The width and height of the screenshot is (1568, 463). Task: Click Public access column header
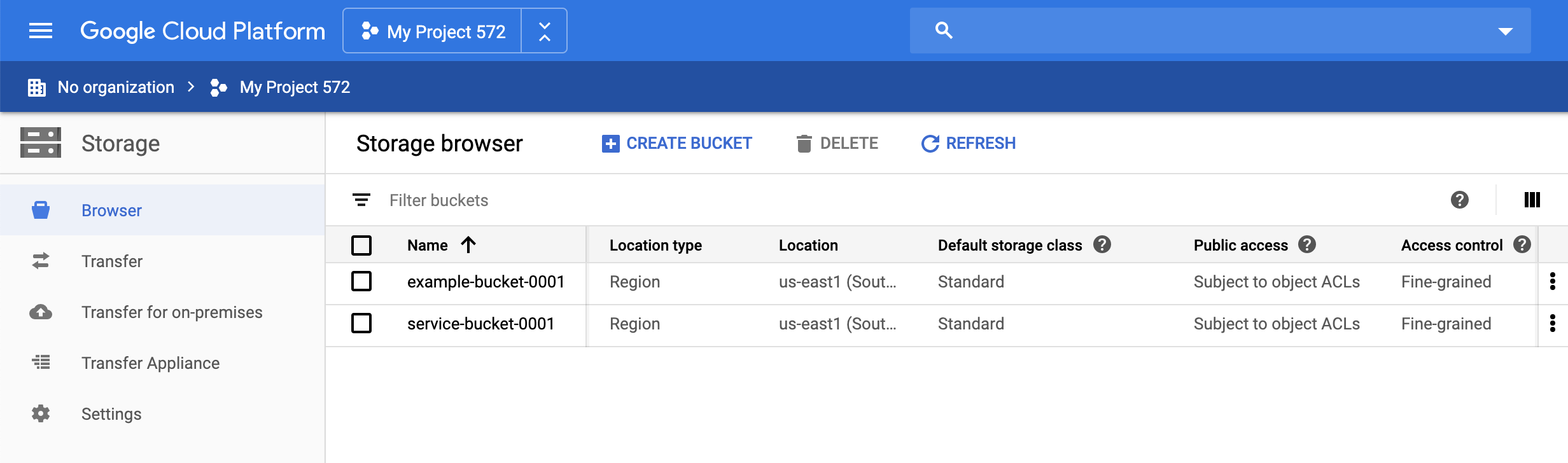1241,245
